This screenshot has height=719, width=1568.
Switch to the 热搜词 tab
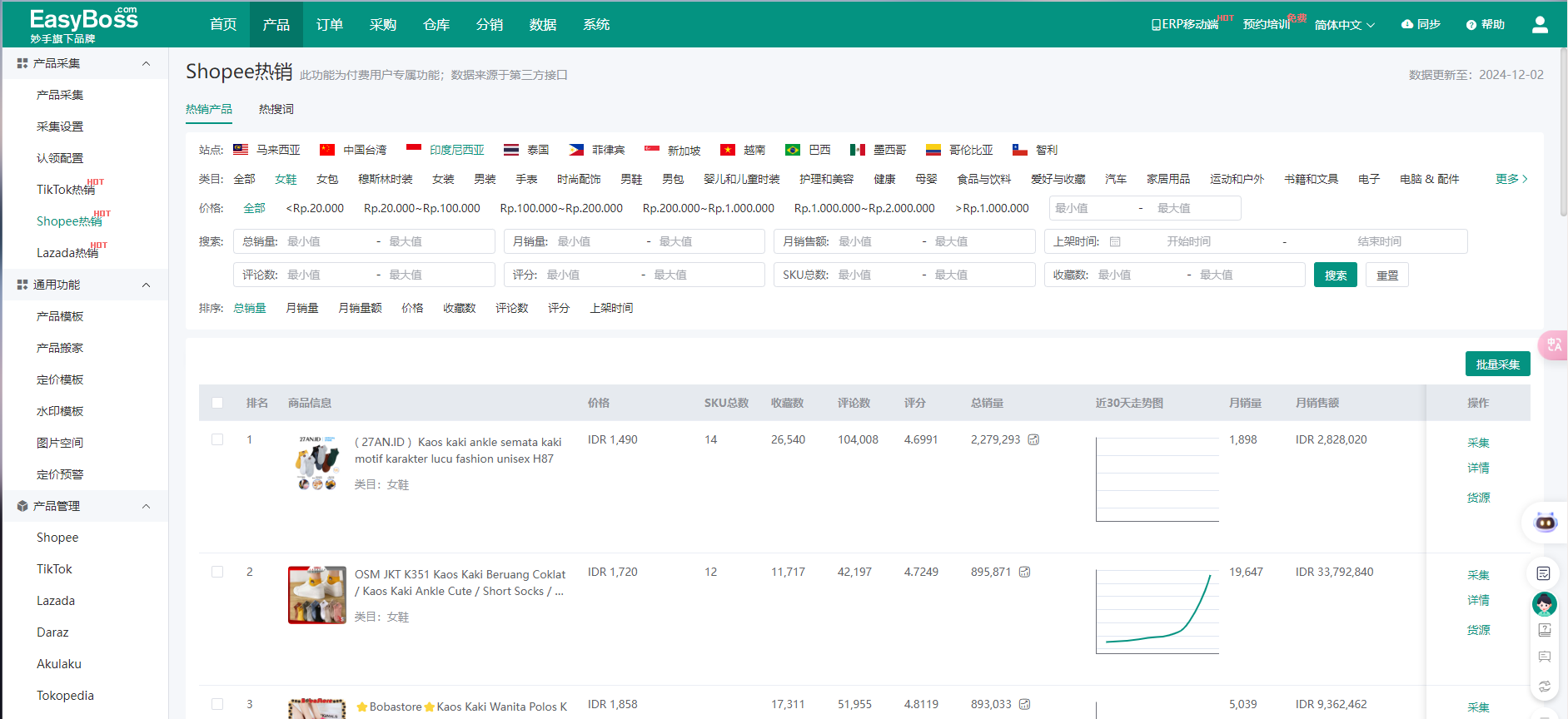click(276, 109)
